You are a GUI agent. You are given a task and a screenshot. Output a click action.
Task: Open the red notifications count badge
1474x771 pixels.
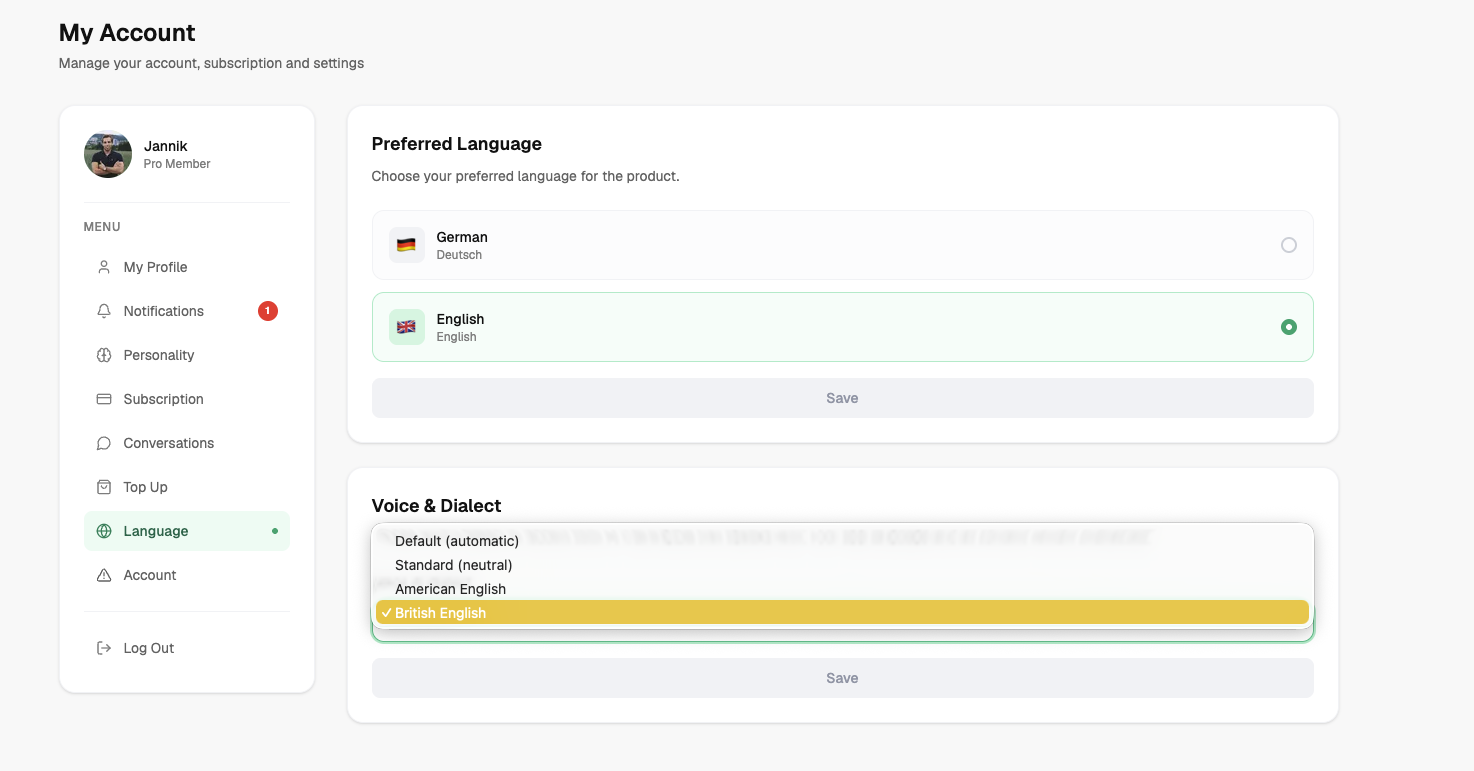point(267,311)
